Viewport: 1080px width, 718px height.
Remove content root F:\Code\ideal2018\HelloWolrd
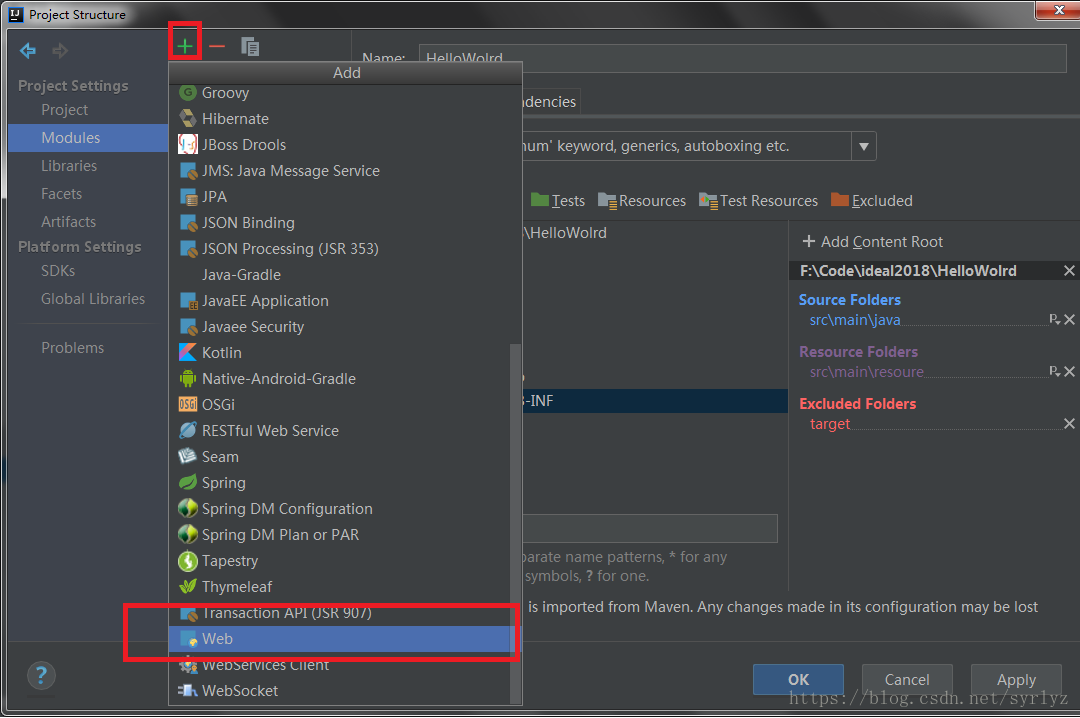(x=1069, y=271)
